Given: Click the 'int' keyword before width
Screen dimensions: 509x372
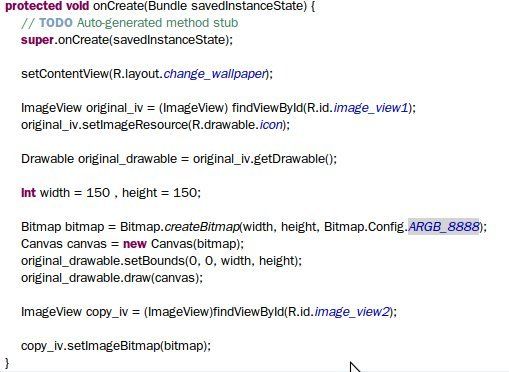Looking at the screenshot, I should (x=28, y=193).
